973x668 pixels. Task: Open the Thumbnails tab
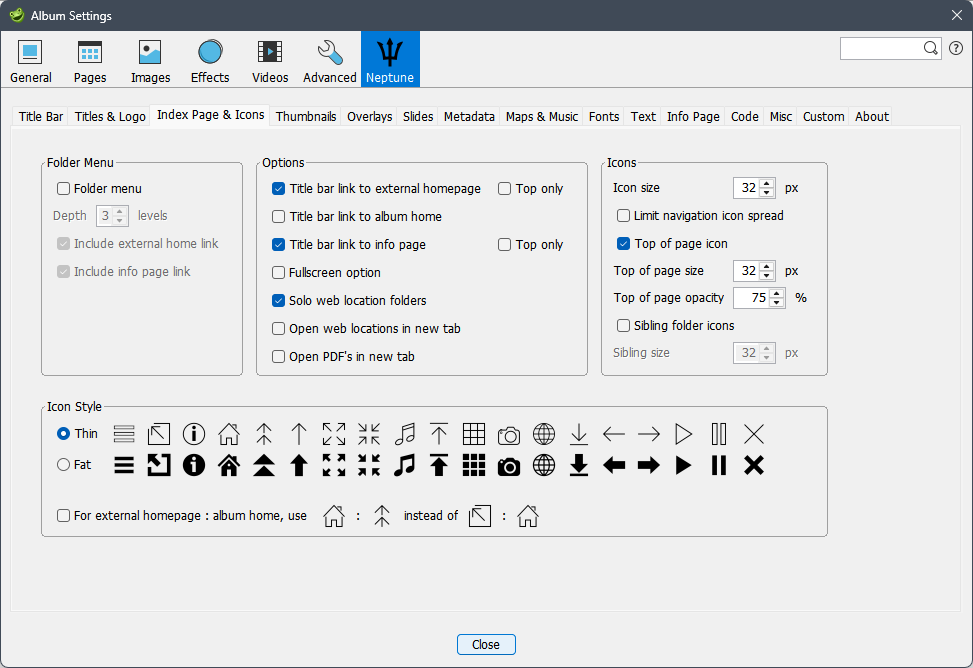tap(306, 117)
